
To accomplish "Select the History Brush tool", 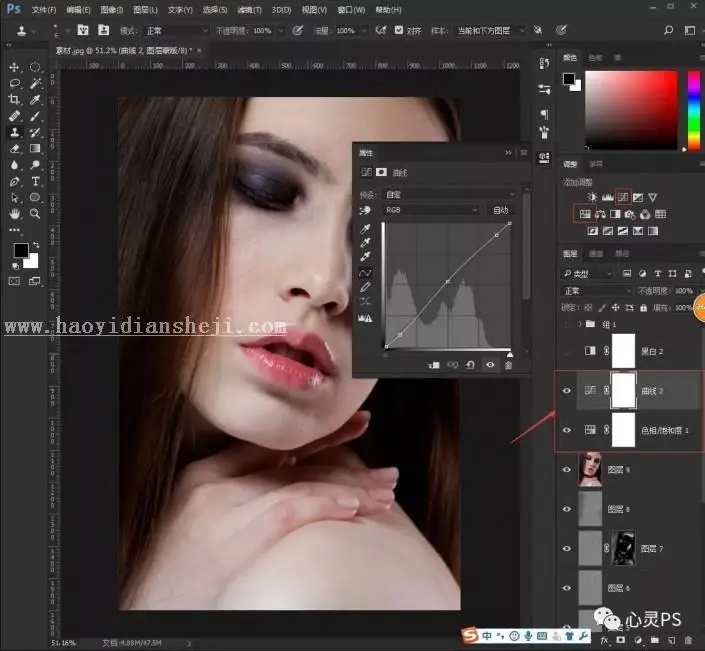I will coord(35,132).
